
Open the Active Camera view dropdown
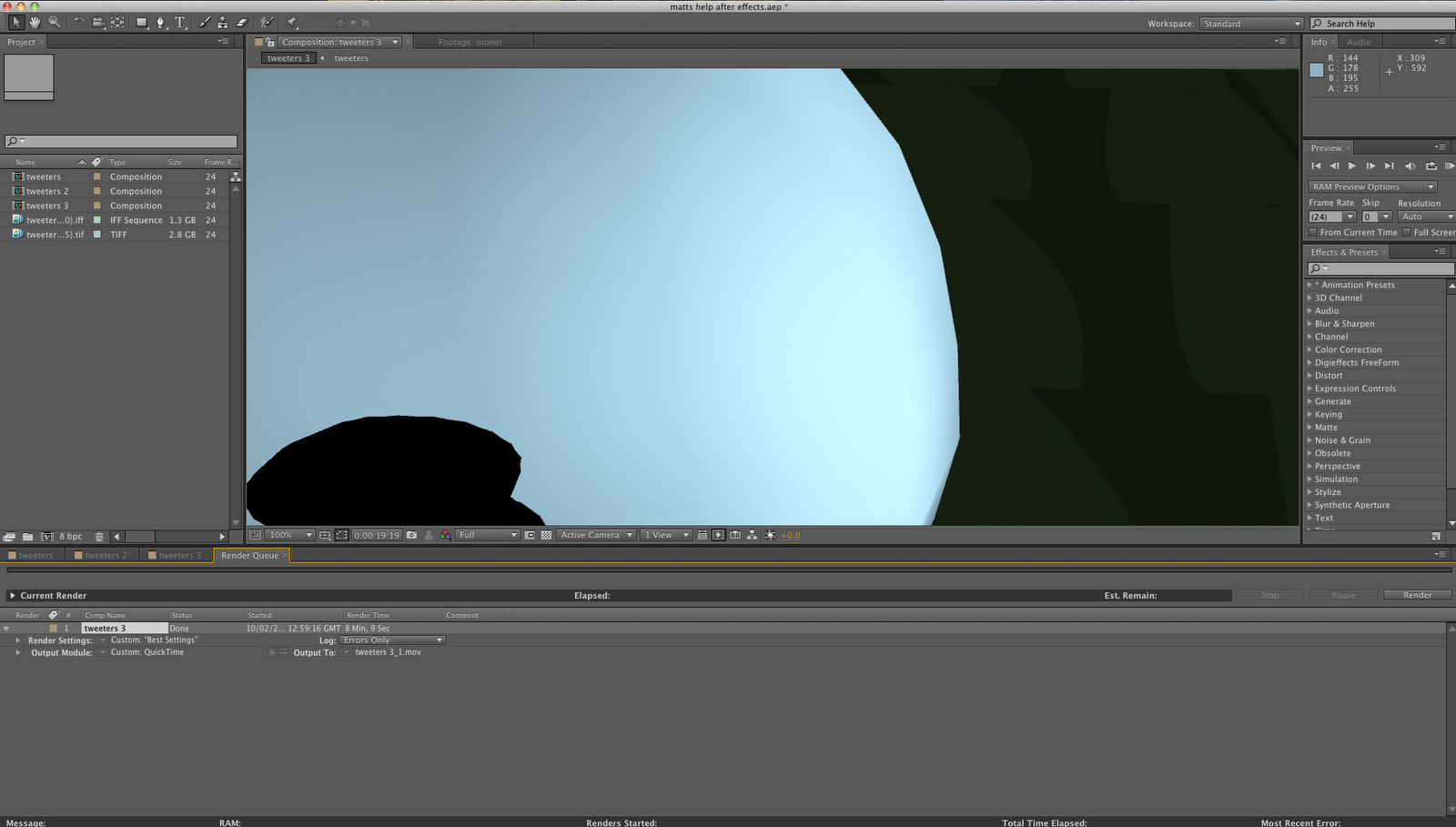click(596, 535)
